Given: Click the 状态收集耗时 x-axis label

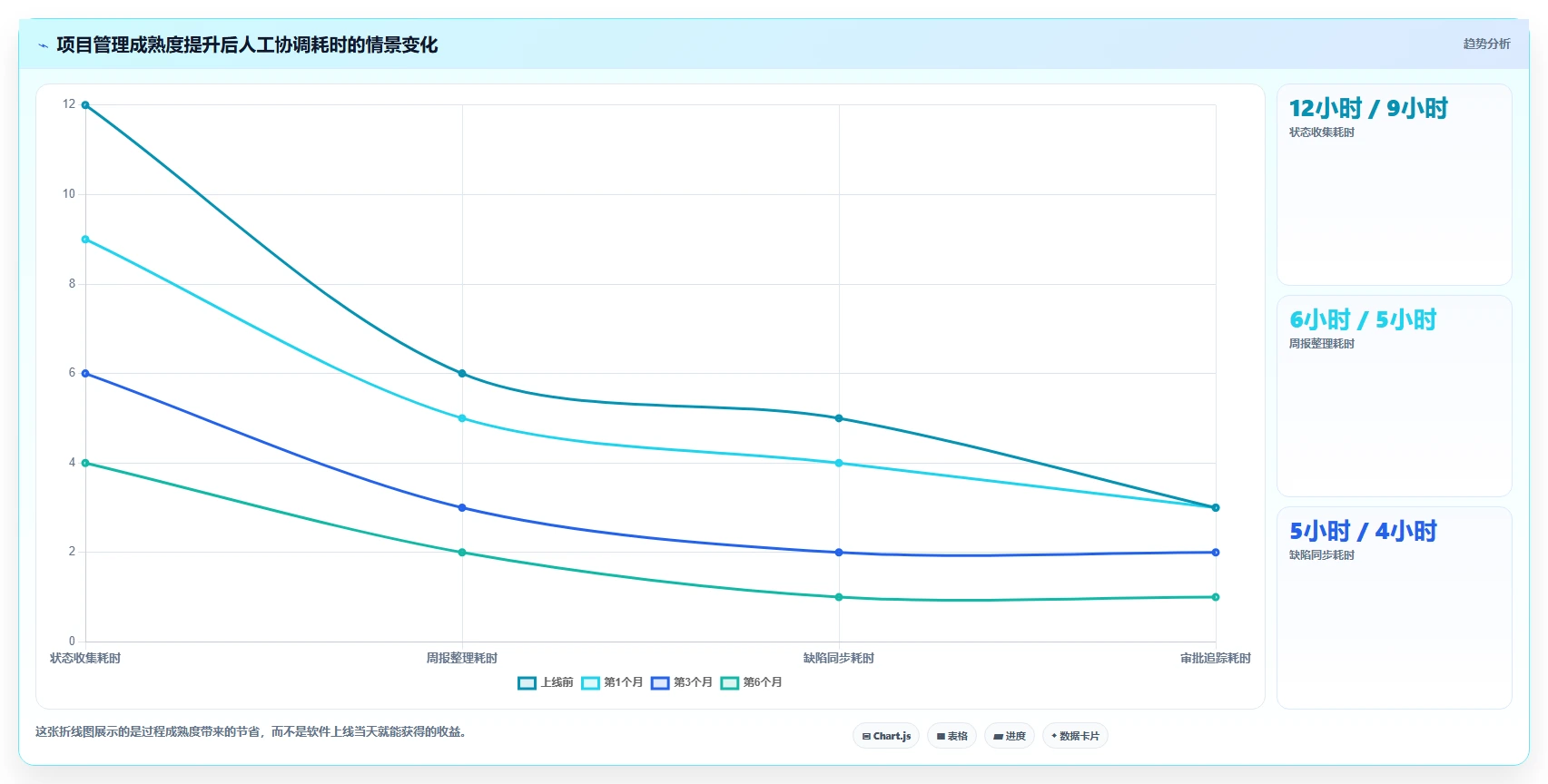Looking at the screenshot, I should point(85,659).
